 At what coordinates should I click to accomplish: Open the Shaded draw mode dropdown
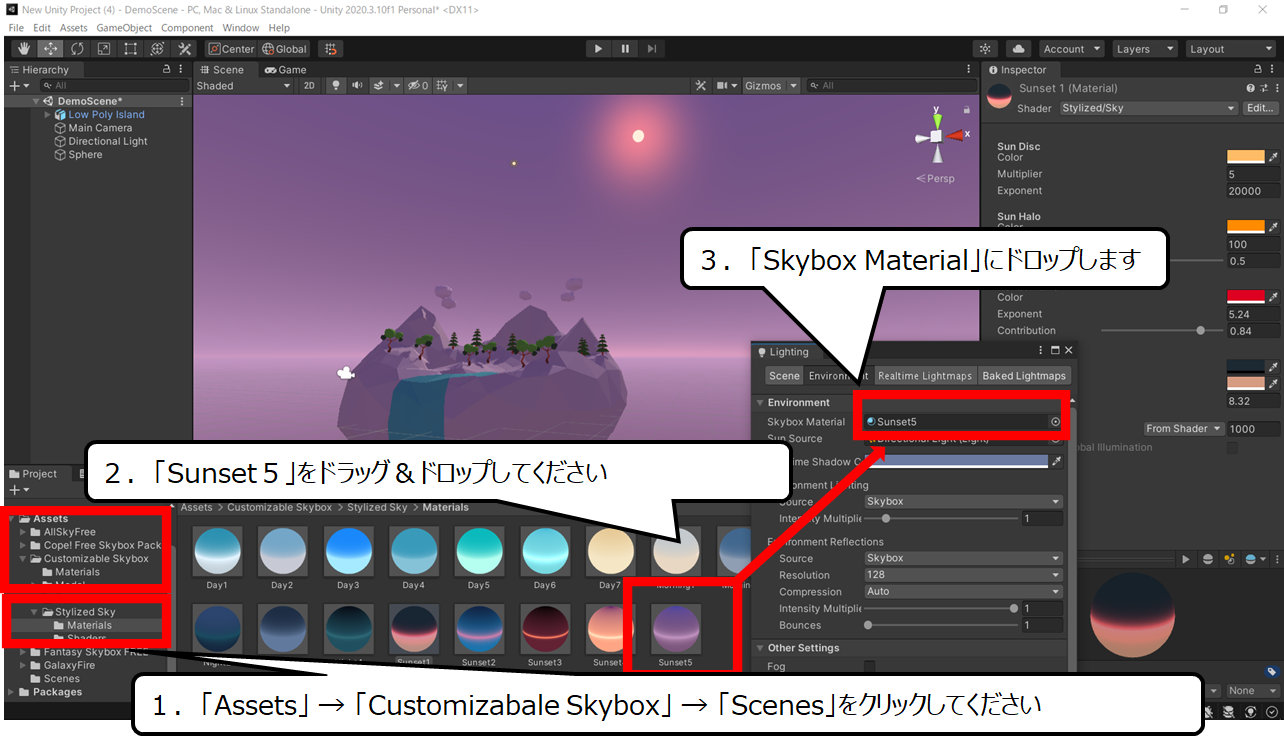243,86
